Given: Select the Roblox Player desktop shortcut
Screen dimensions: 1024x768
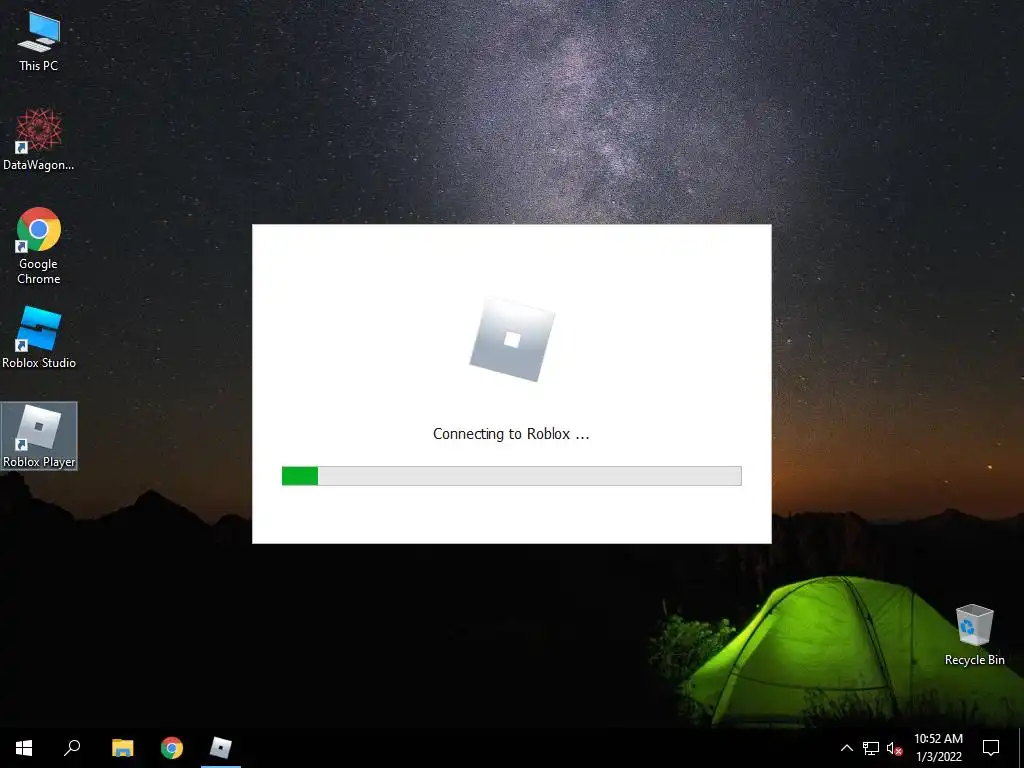Looking at the screenshot, I should point(39,436).
